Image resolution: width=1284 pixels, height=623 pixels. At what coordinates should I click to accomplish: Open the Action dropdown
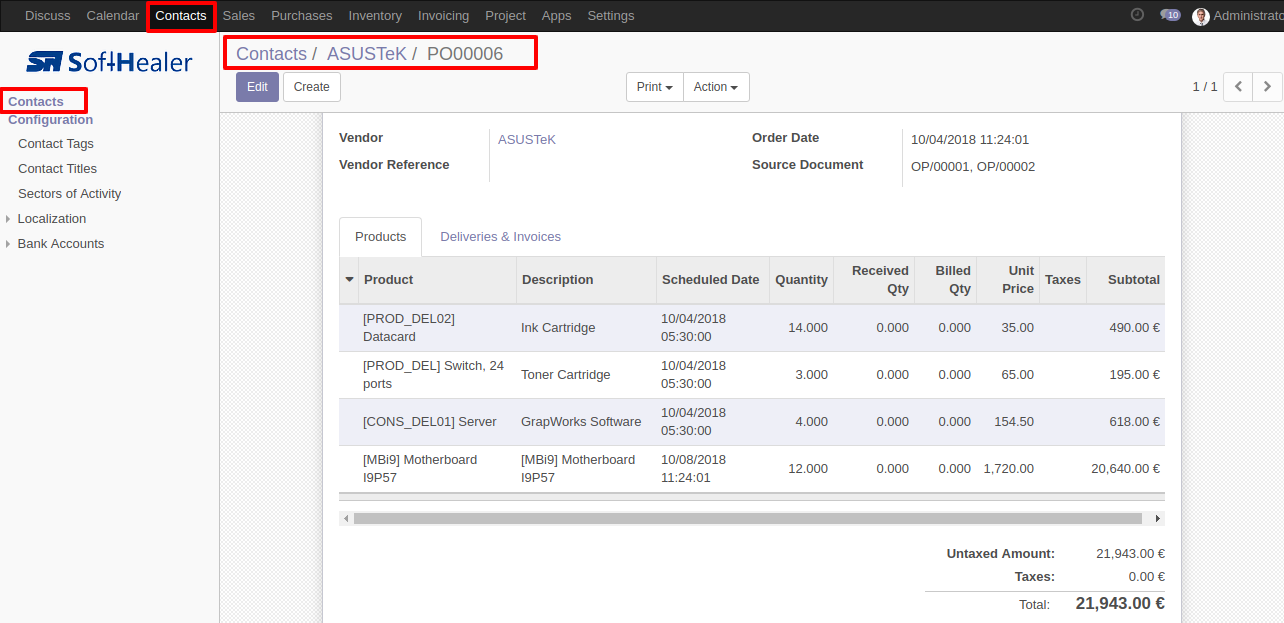pyautogui.click(x=716, y=87)
